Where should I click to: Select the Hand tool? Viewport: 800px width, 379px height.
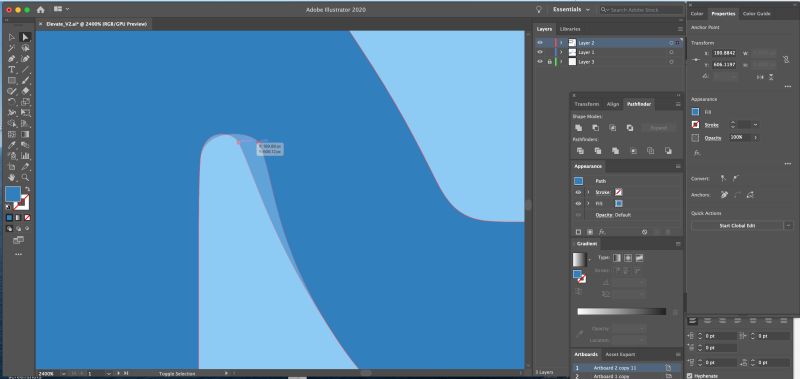[12, 177]
